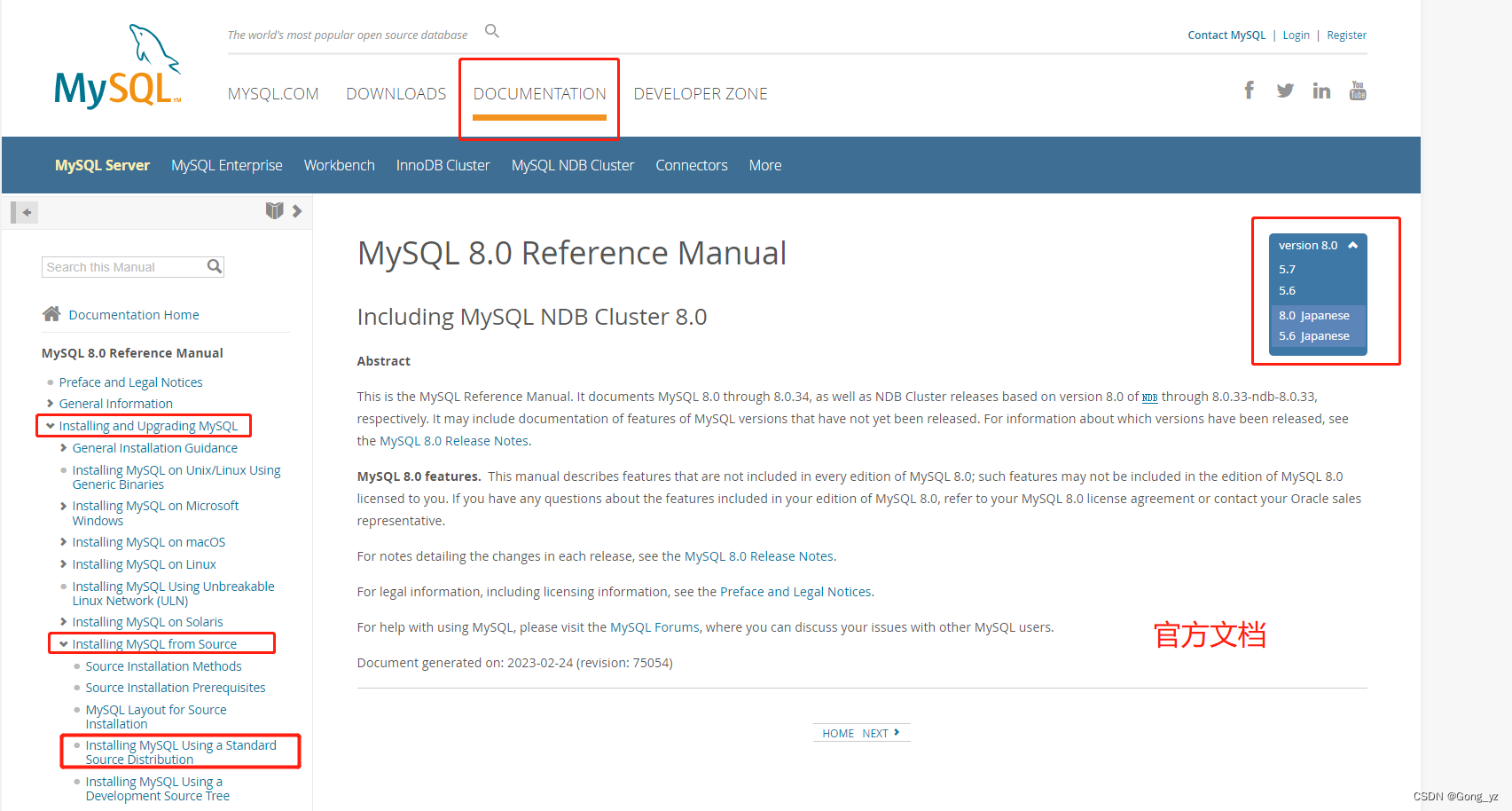Screen dimensions: 1512x811
Task: Expand Installing MySQL on Solaris node
Action: [64, 622]
